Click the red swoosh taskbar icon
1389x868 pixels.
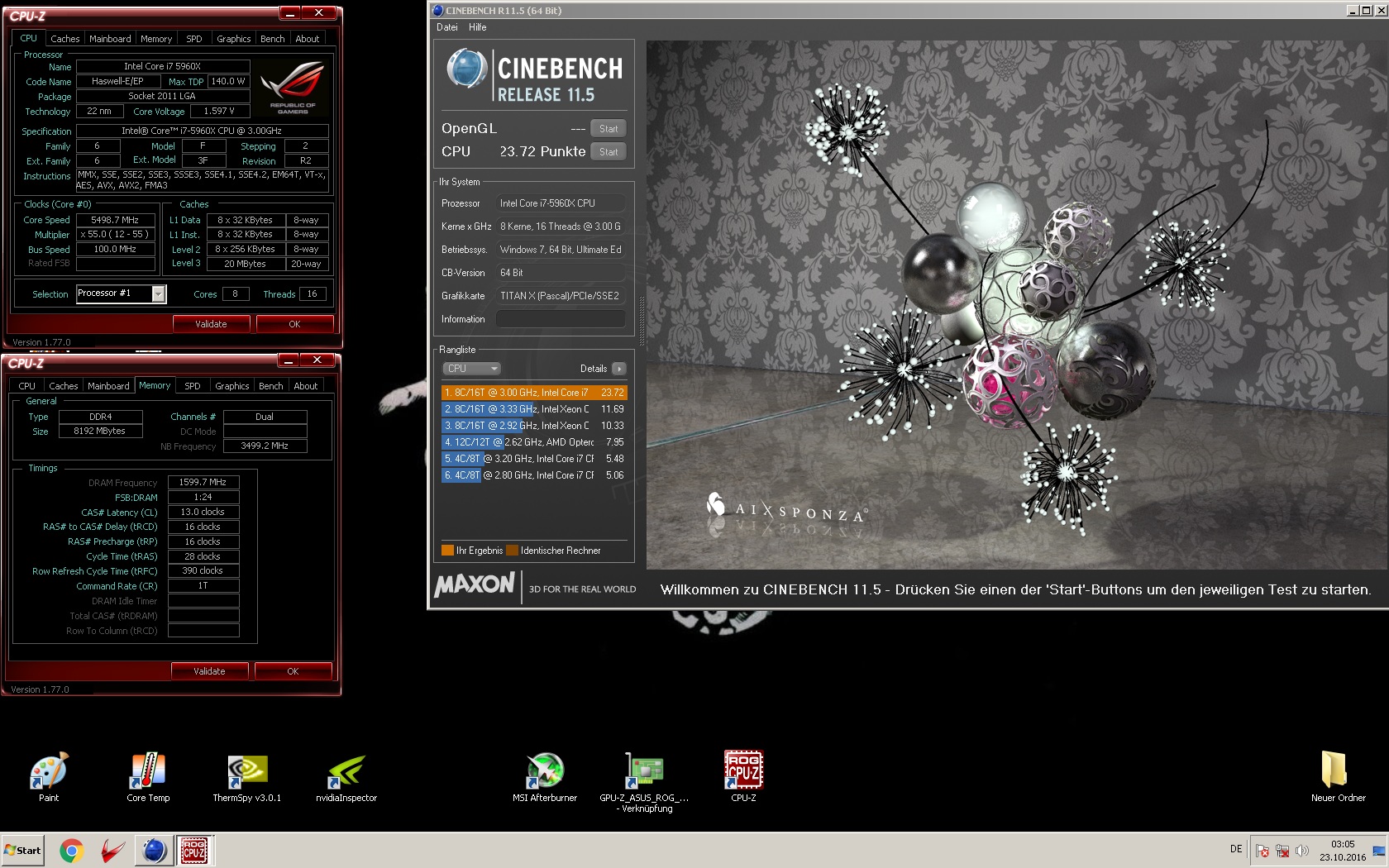coord(113,850)
